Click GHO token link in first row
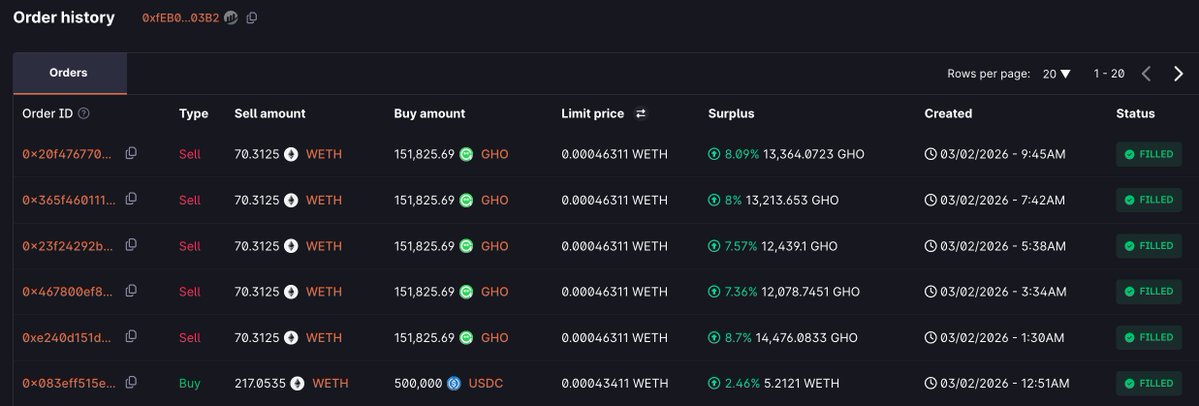This screenshot has width=1199, height=406. tap(495, 155)
